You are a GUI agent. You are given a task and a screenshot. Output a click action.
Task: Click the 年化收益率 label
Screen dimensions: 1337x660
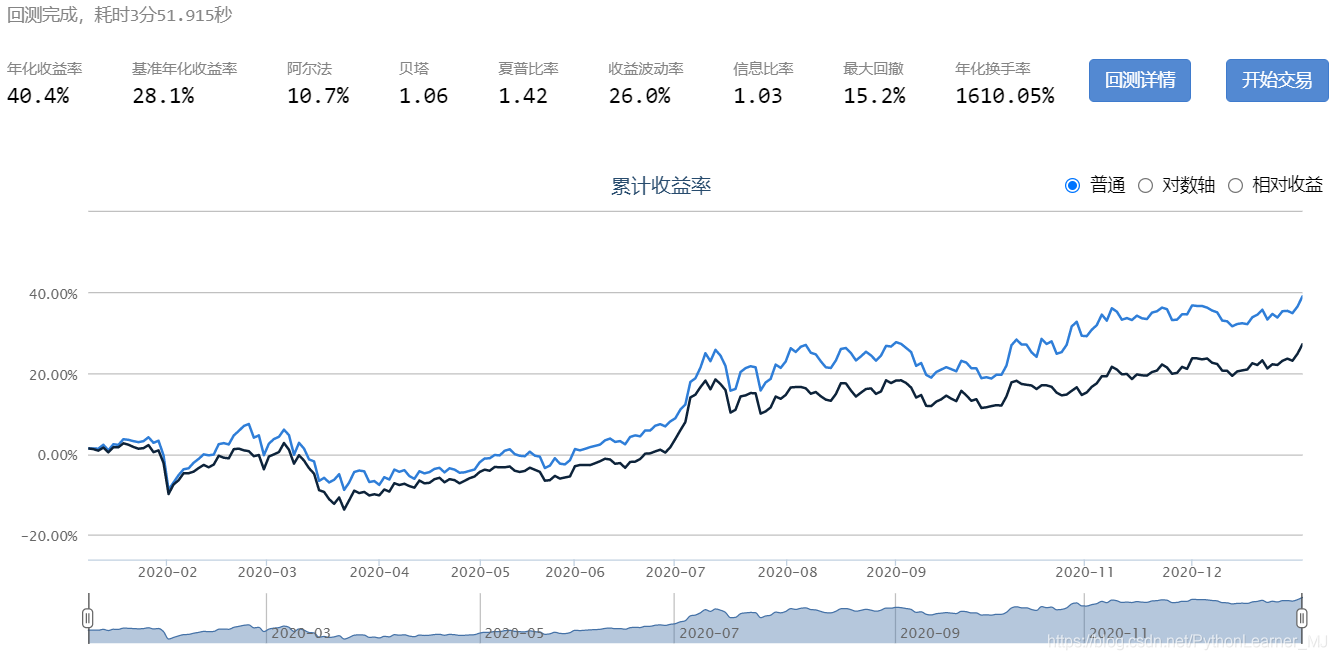[x=45, y=69]
